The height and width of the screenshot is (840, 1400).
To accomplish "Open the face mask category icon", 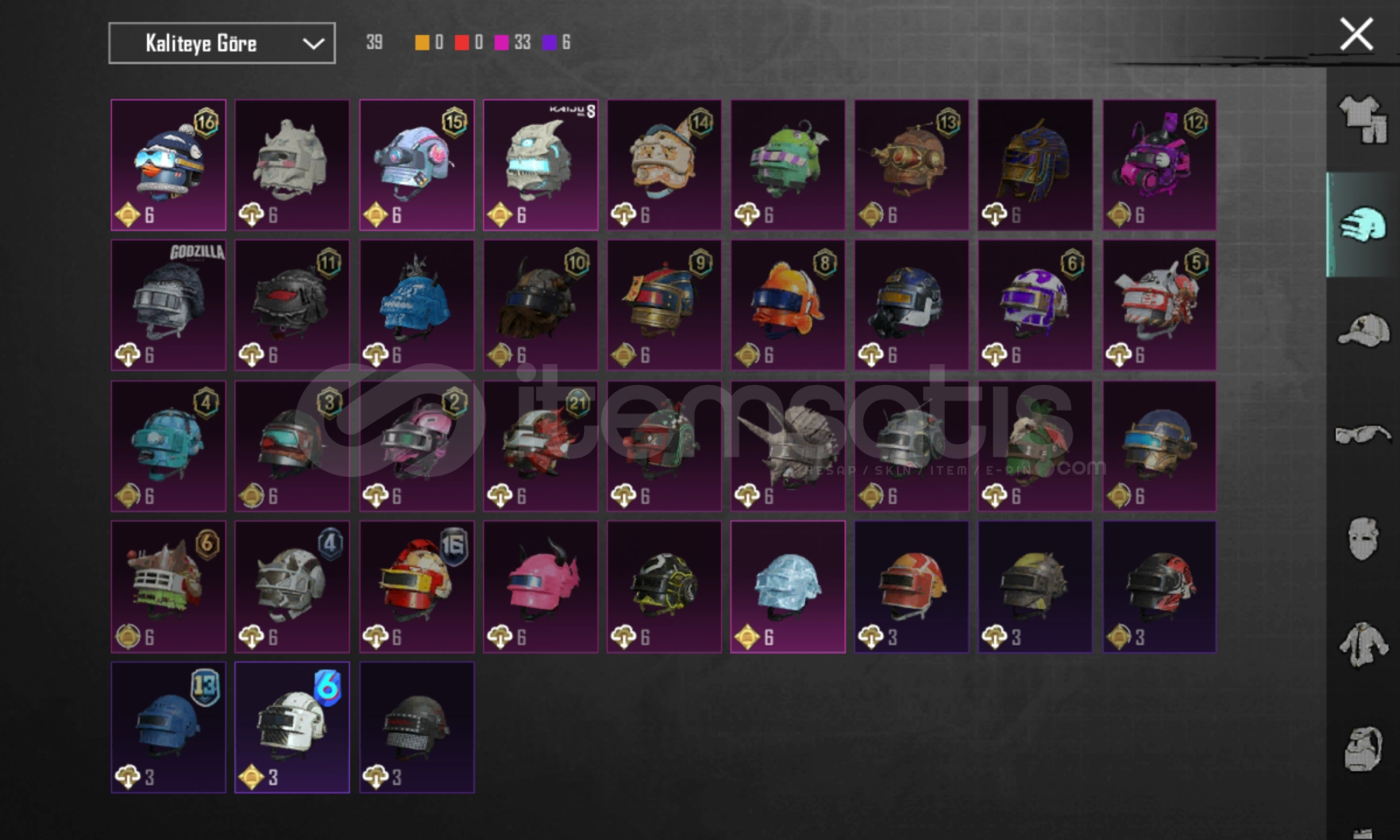I will [x=1363, y=538].
